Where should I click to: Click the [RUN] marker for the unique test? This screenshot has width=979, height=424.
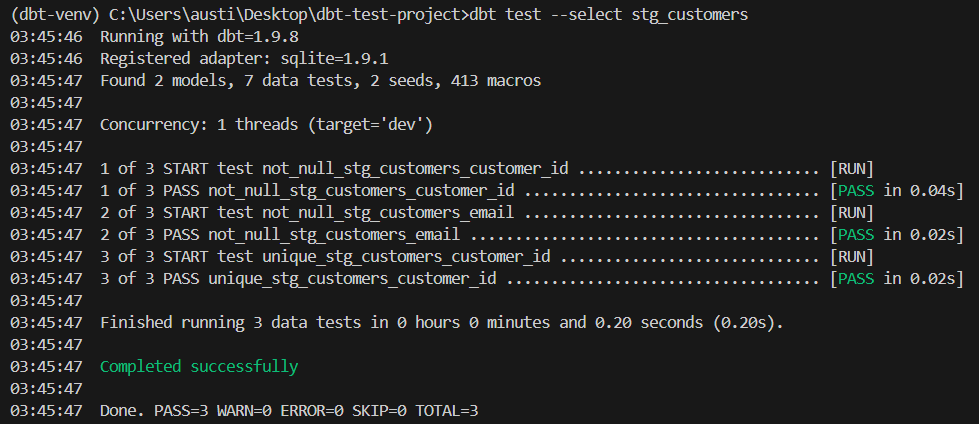(x=851, y=257)
